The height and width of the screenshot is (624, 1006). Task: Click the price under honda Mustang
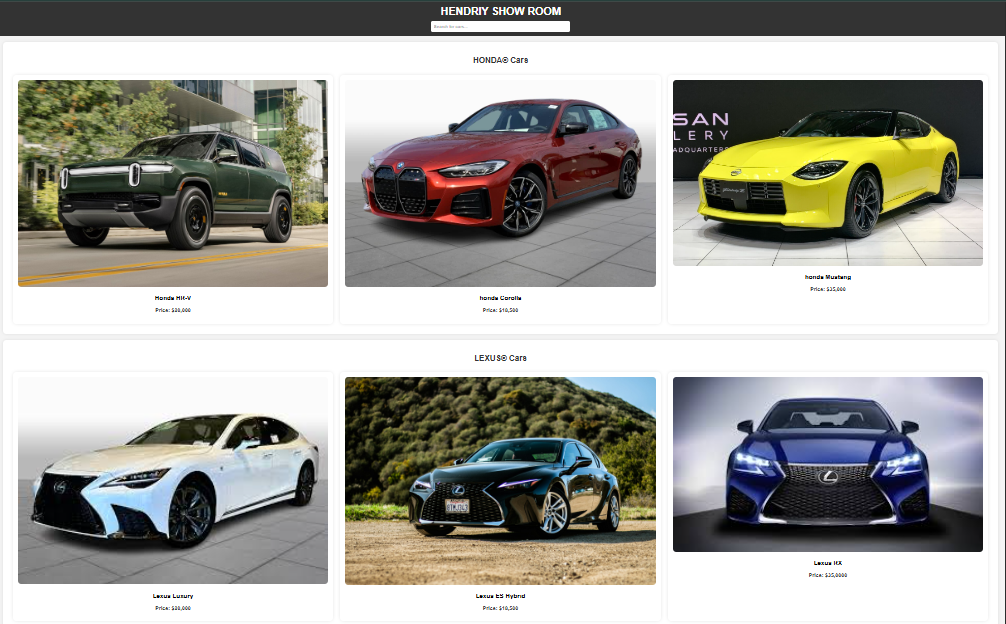[x=827, y=289]
